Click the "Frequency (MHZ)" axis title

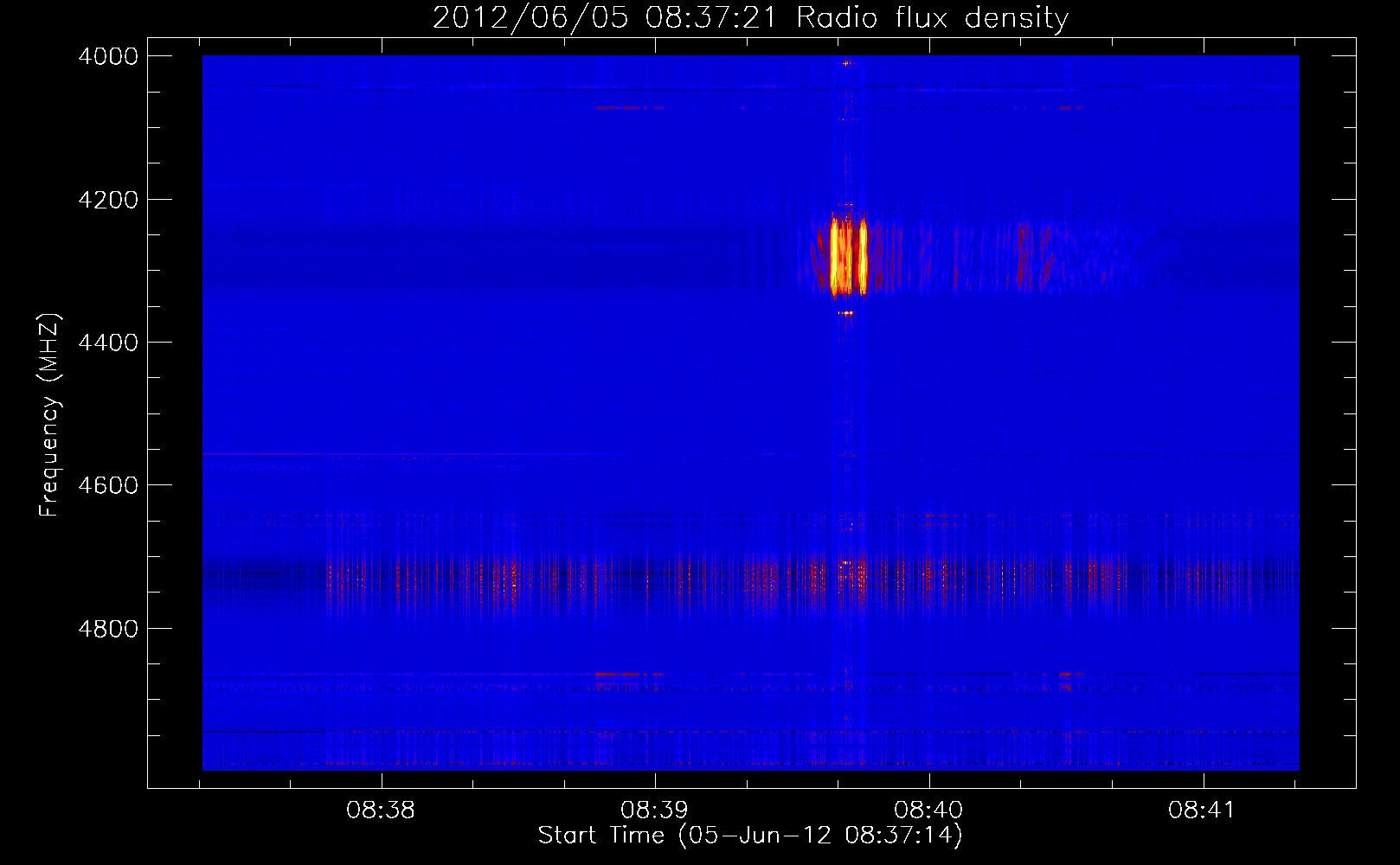(50, 414)
